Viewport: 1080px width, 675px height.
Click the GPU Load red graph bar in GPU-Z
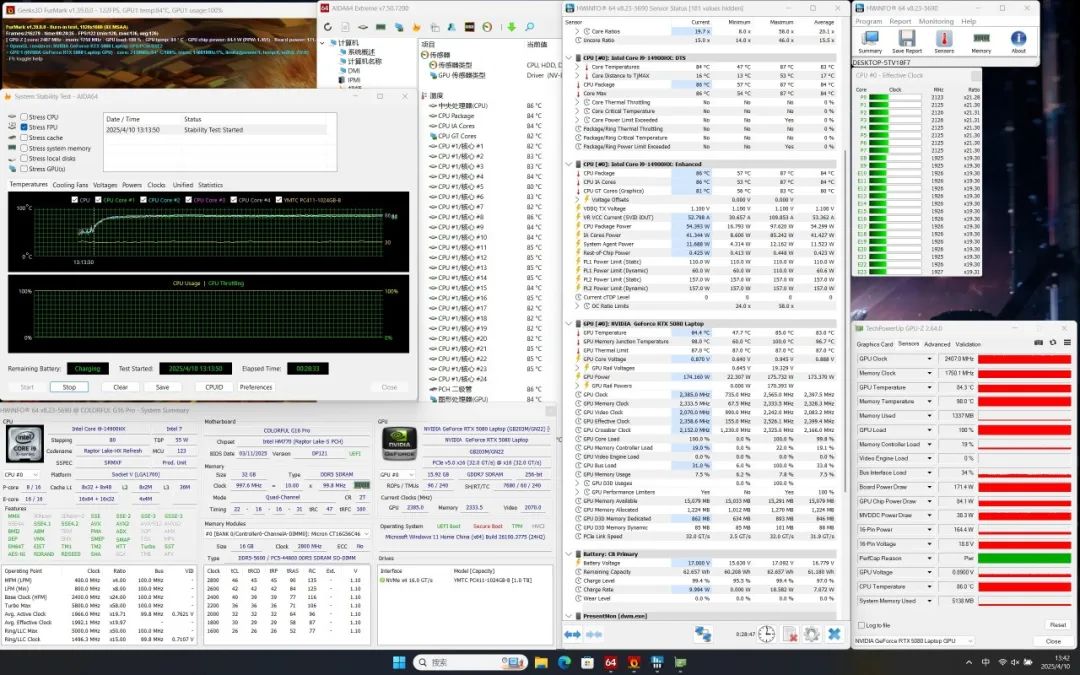(x=1025, y=430)
